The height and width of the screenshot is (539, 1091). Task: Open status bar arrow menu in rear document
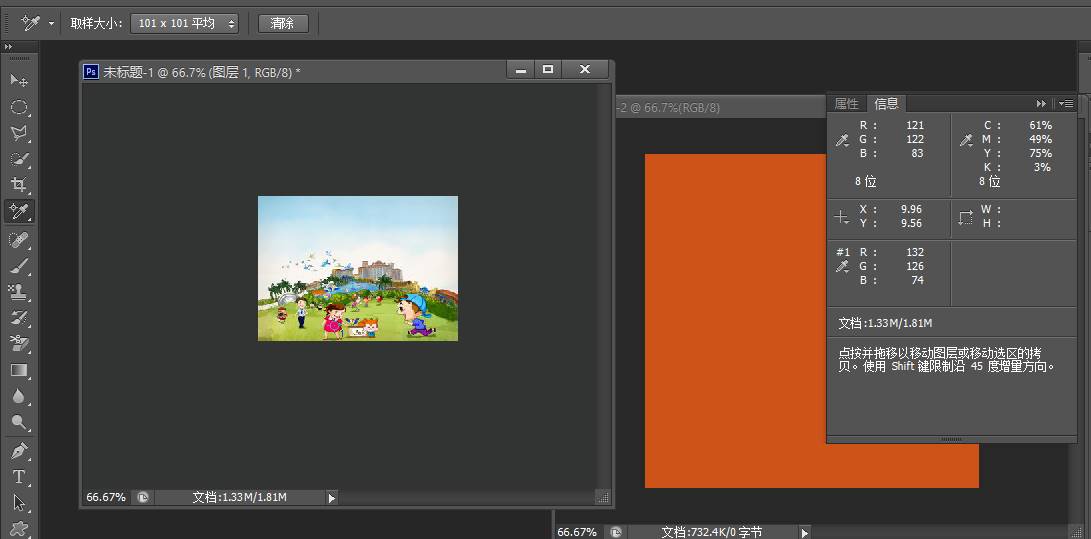click(804, 533)
